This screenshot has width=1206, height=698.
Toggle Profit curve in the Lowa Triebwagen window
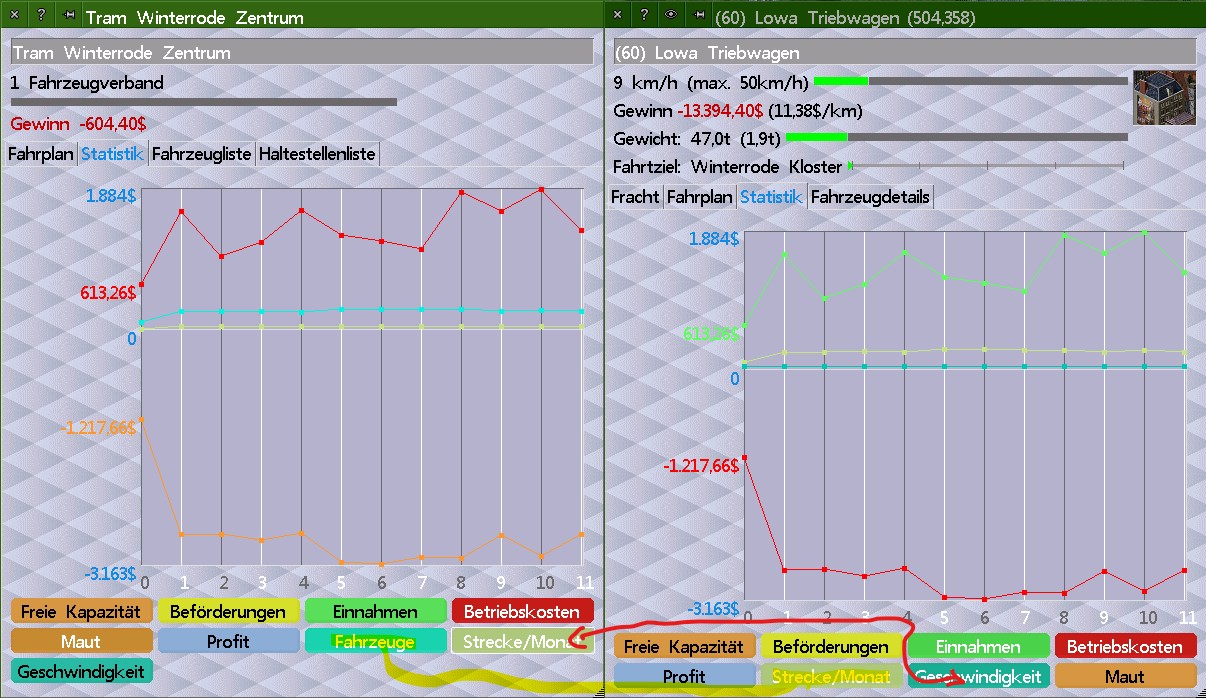(x=684, y=677)
